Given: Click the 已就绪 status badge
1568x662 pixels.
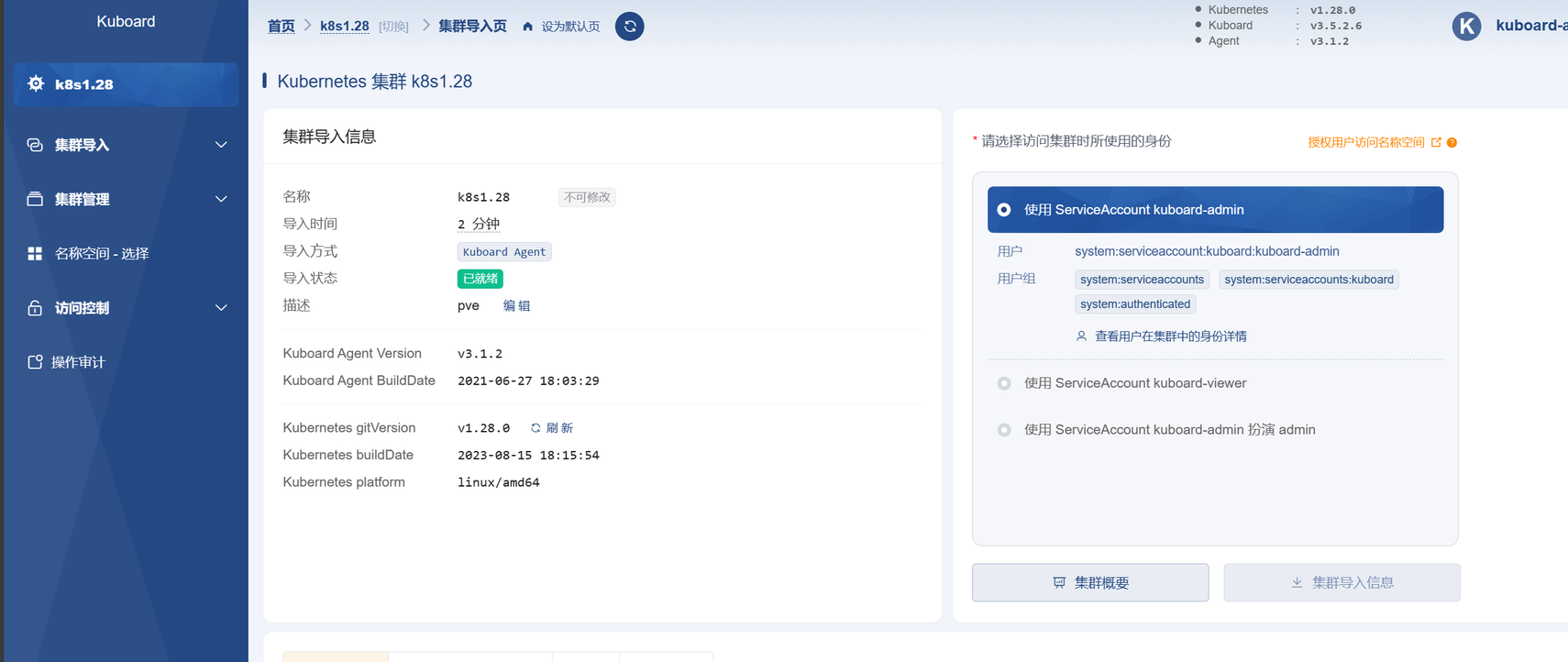Looking at the screenshot, I should point(480,279).
